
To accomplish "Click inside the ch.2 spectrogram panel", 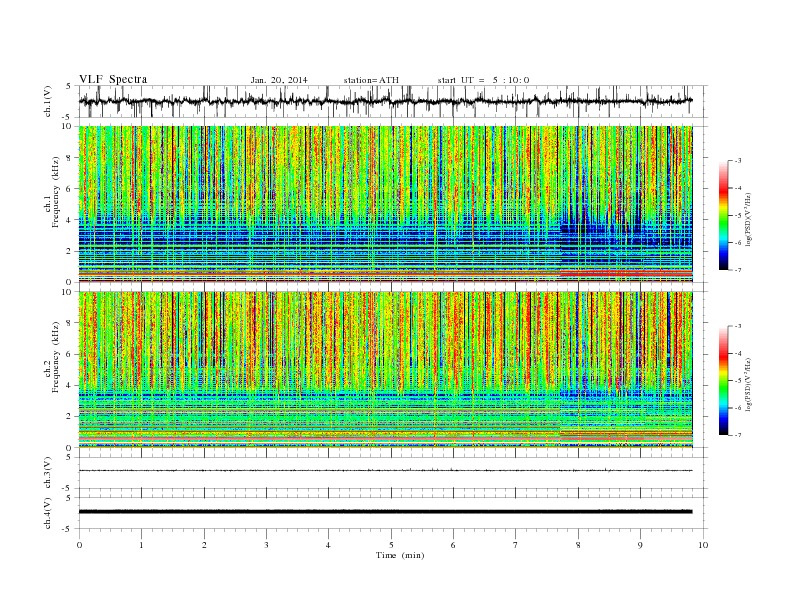I will click(x=385, y=370).
